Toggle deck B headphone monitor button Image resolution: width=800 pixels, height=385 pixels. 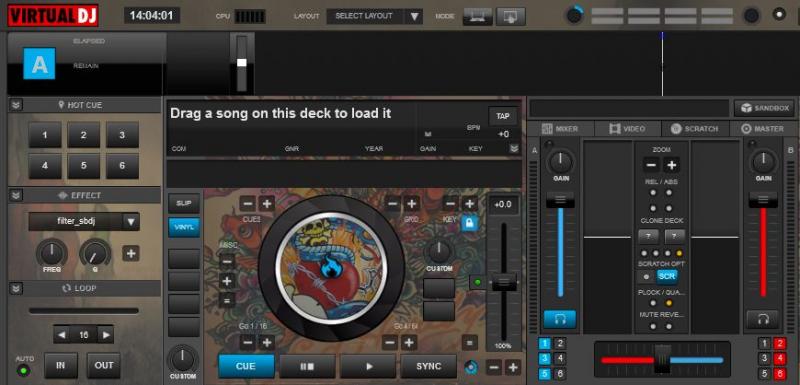coord(763,319)
